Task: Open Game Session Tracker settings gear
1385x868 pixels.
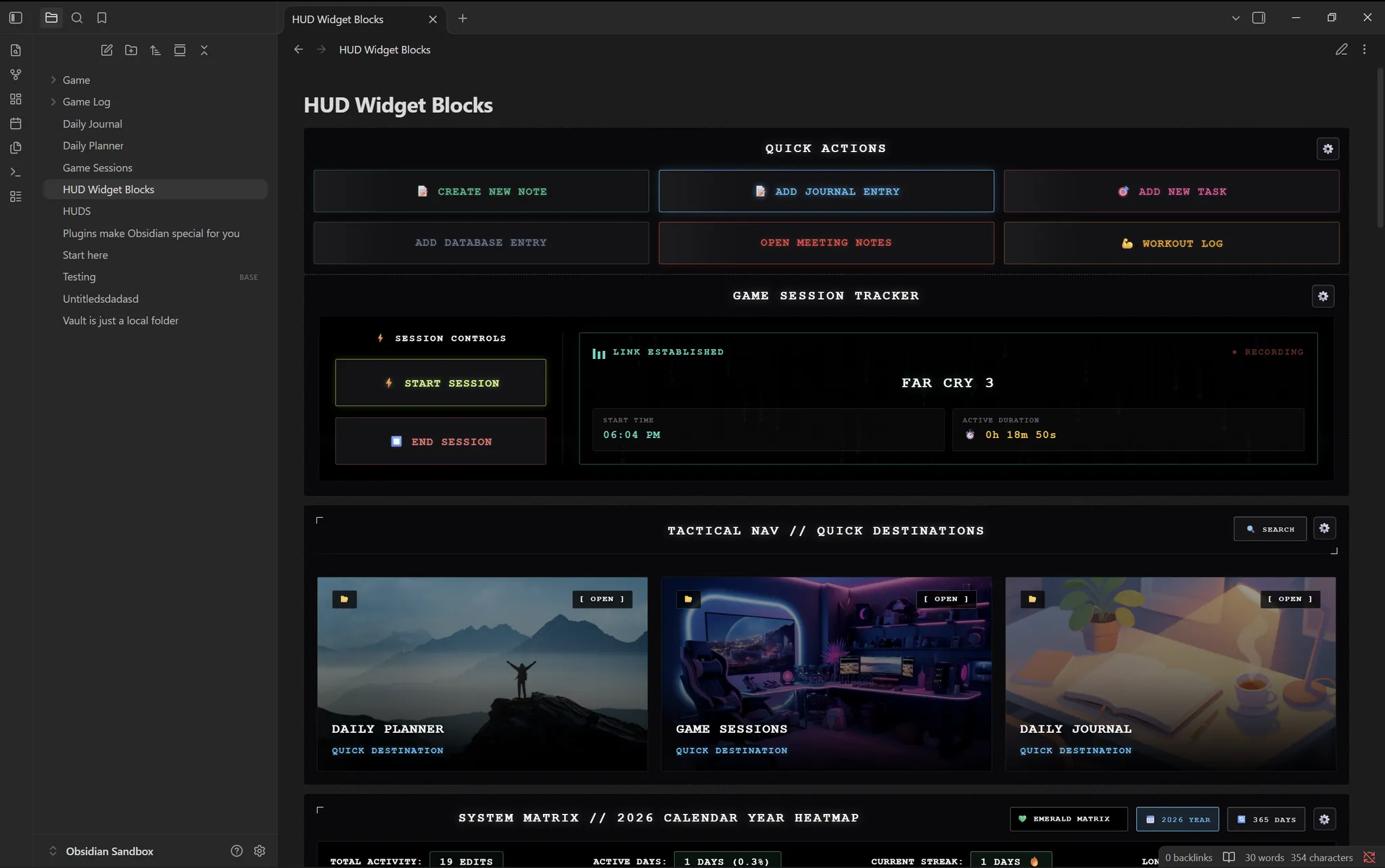Action: (x=1323, y=296)
